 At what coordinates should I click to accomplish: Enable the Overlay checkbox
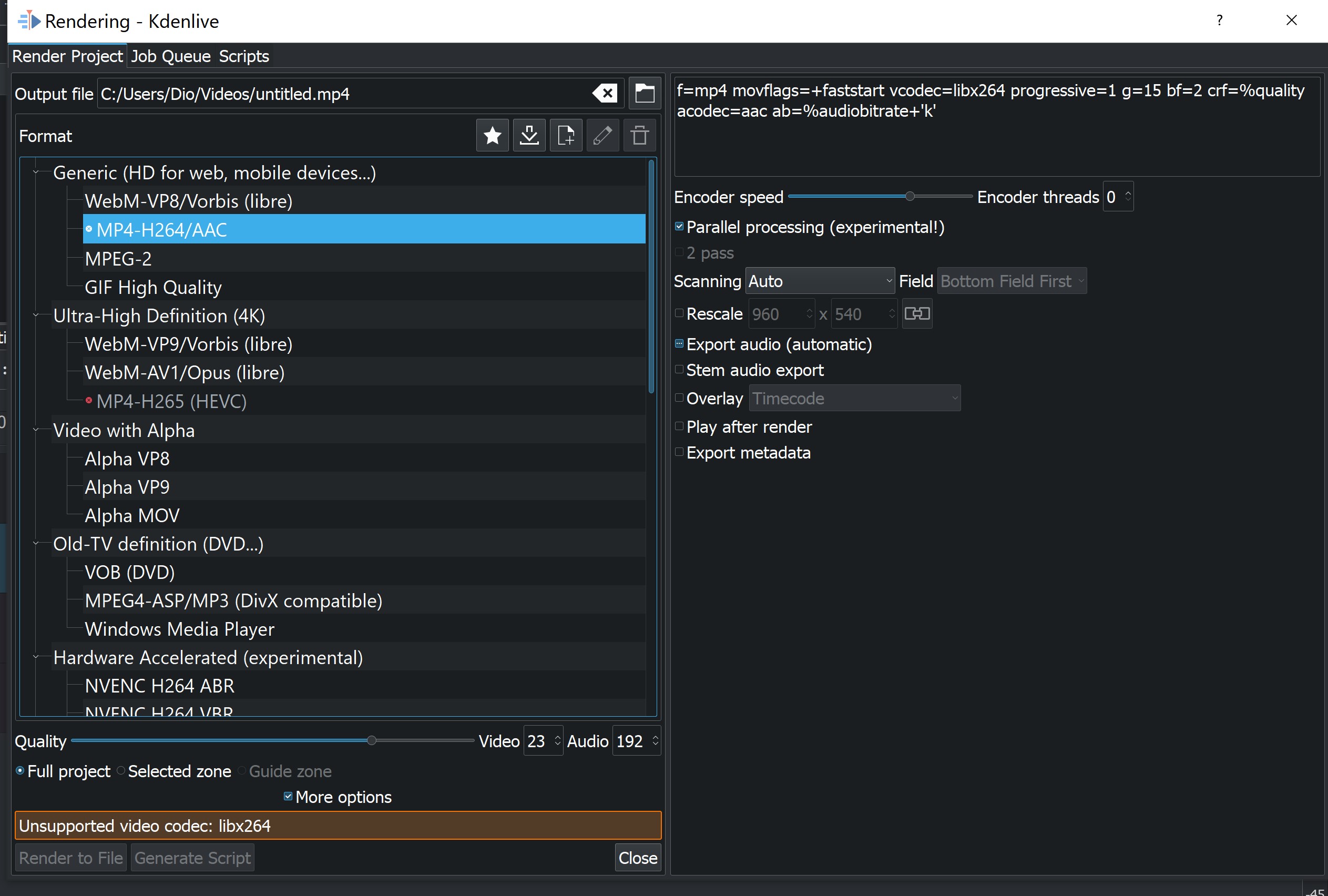coord(679,398)
